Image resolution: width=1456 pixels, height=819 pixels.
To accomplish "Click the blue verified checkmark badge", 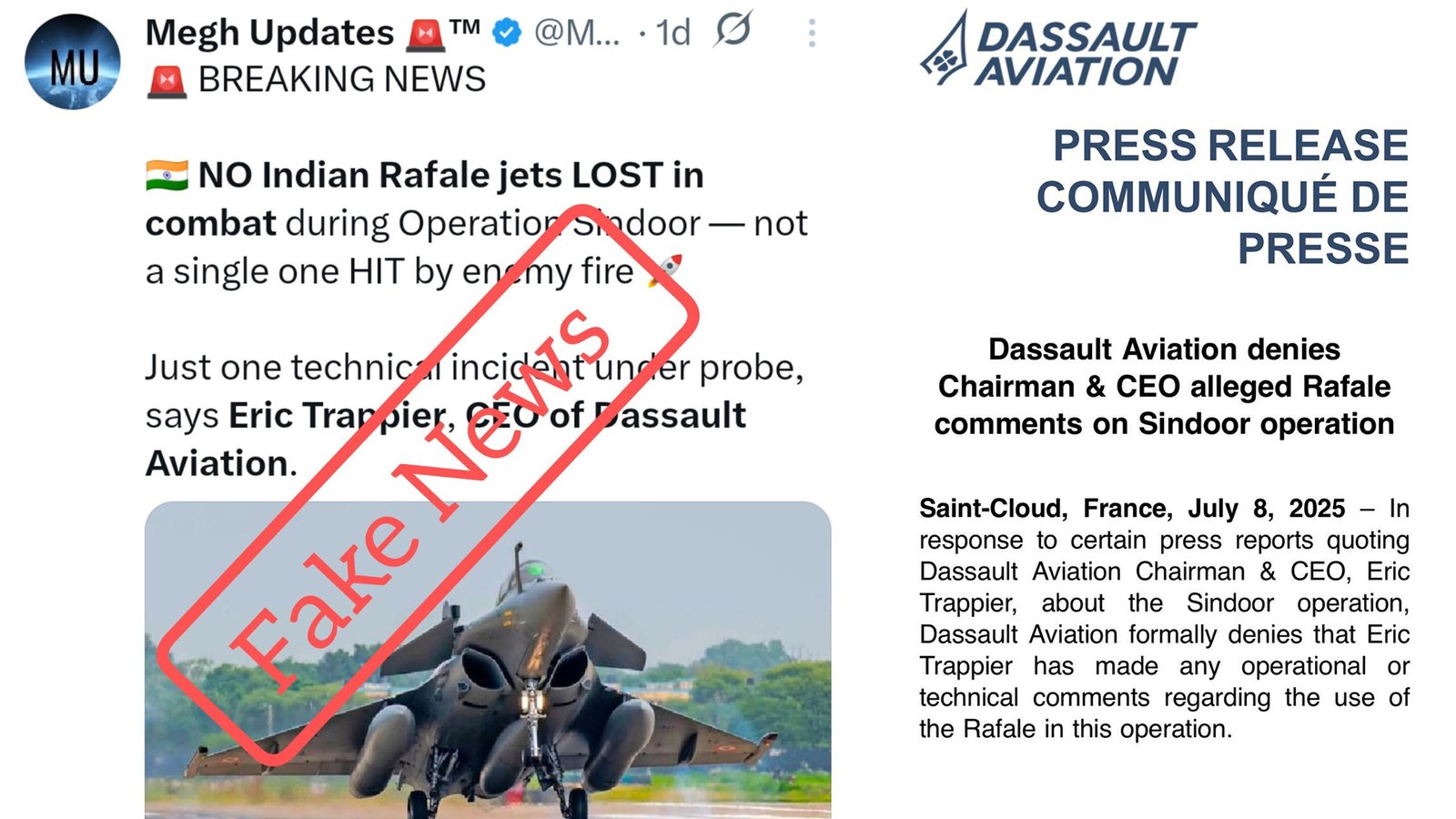I will click(x=506, y=34).
